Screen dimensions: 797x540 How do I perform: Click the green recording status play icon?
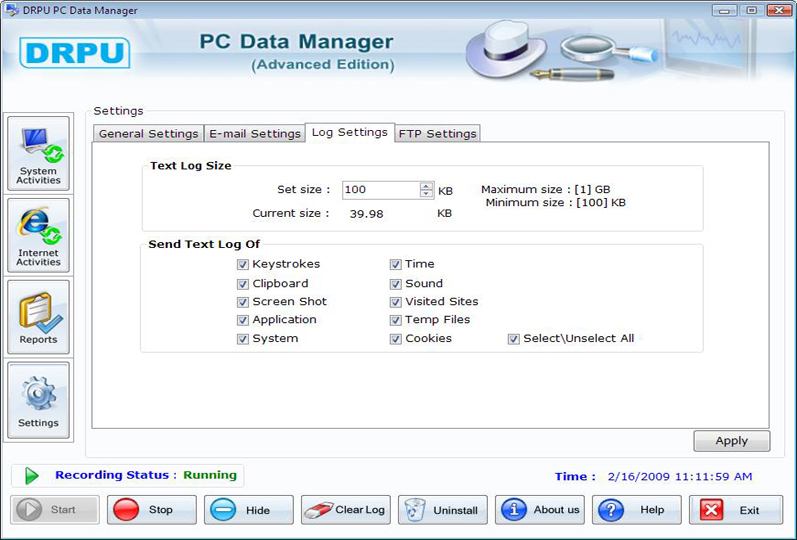pyautogui.click(x=32, y=476)
